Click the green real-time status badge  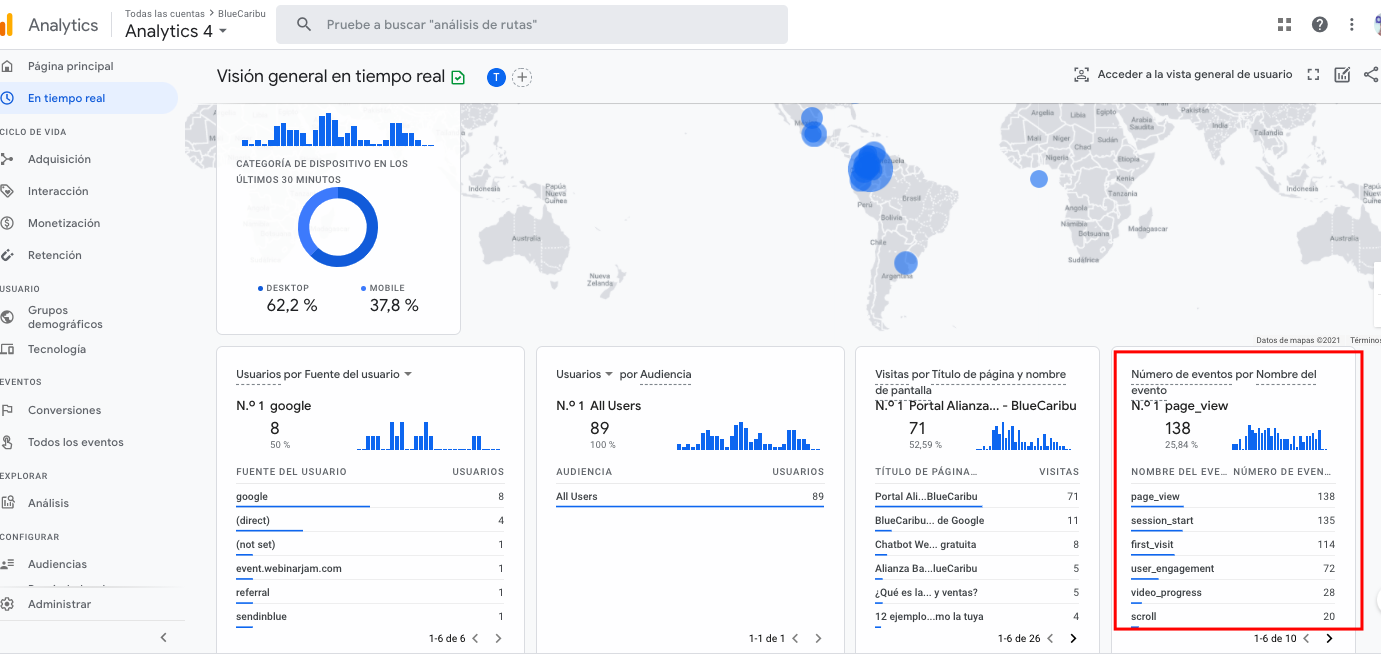pyautogui.click(x=457, y=76)
